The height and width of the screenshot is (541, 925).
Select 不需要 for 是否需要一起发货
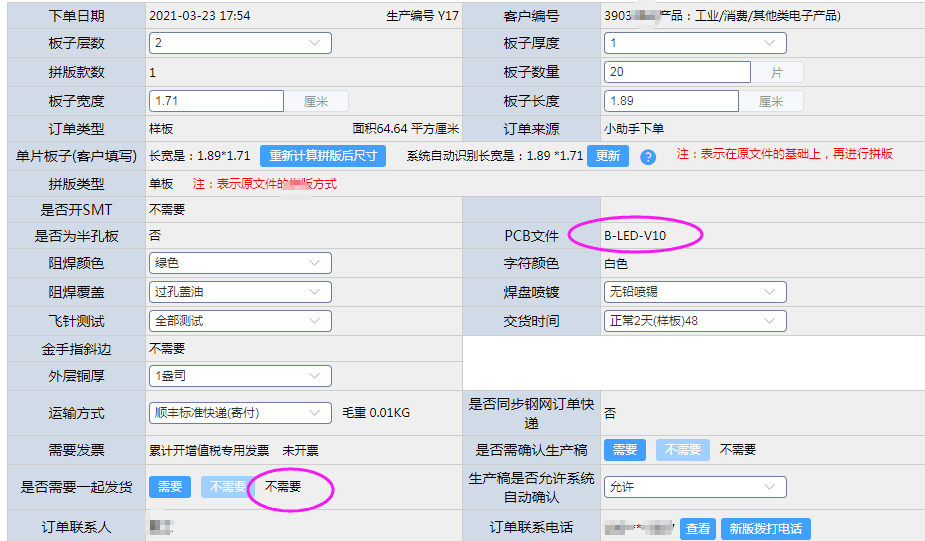point(226,487)
